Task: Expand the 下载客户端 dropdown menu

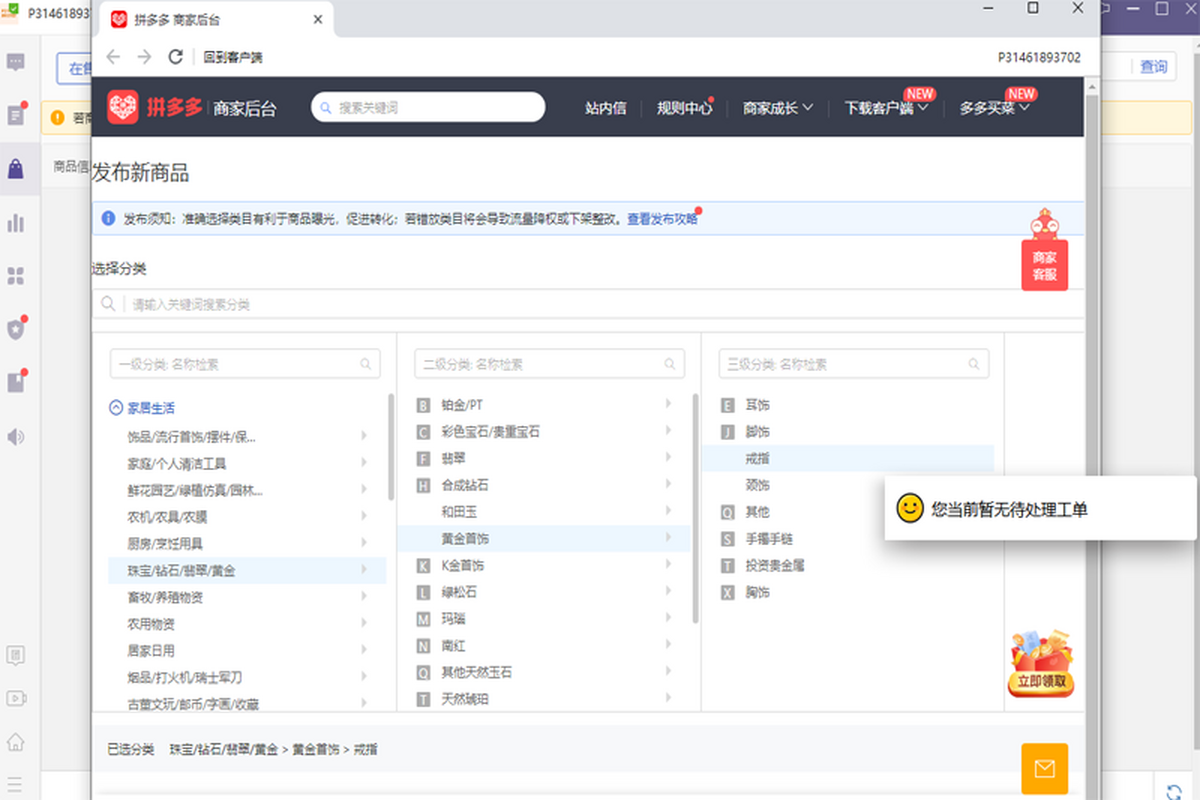Action: pyautogui.click(x=886, y=108)
